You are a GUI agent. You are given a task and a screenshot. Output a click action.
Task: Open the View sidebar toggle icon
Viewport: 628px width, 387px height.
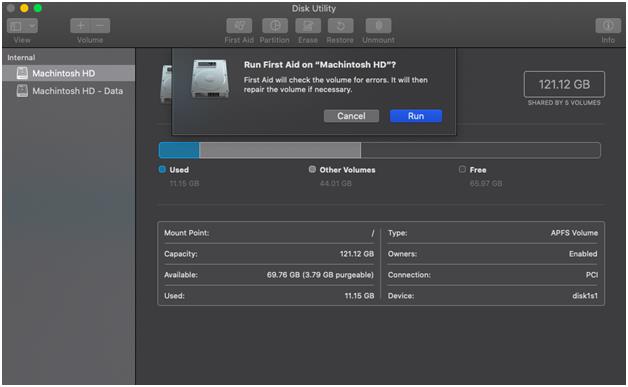coord(15,26)
